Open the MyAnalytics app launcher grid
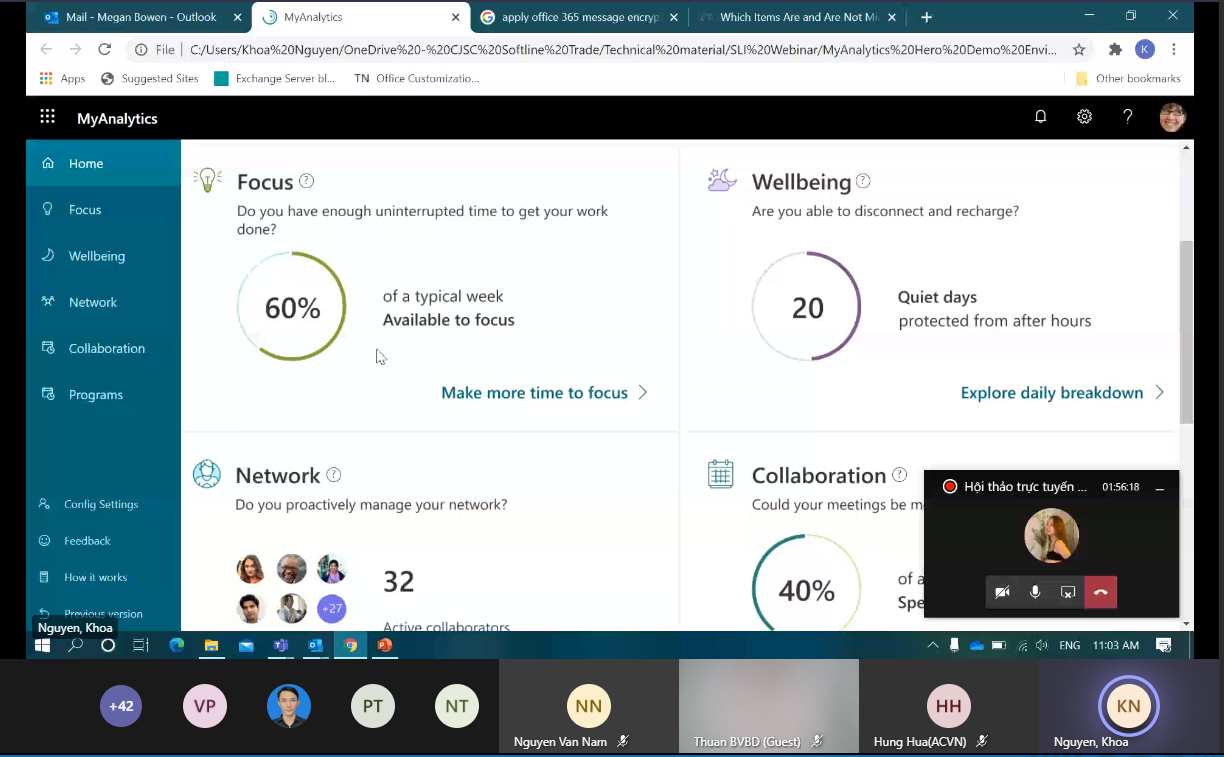The image size is (1224, 757). (x=47, y=117)
